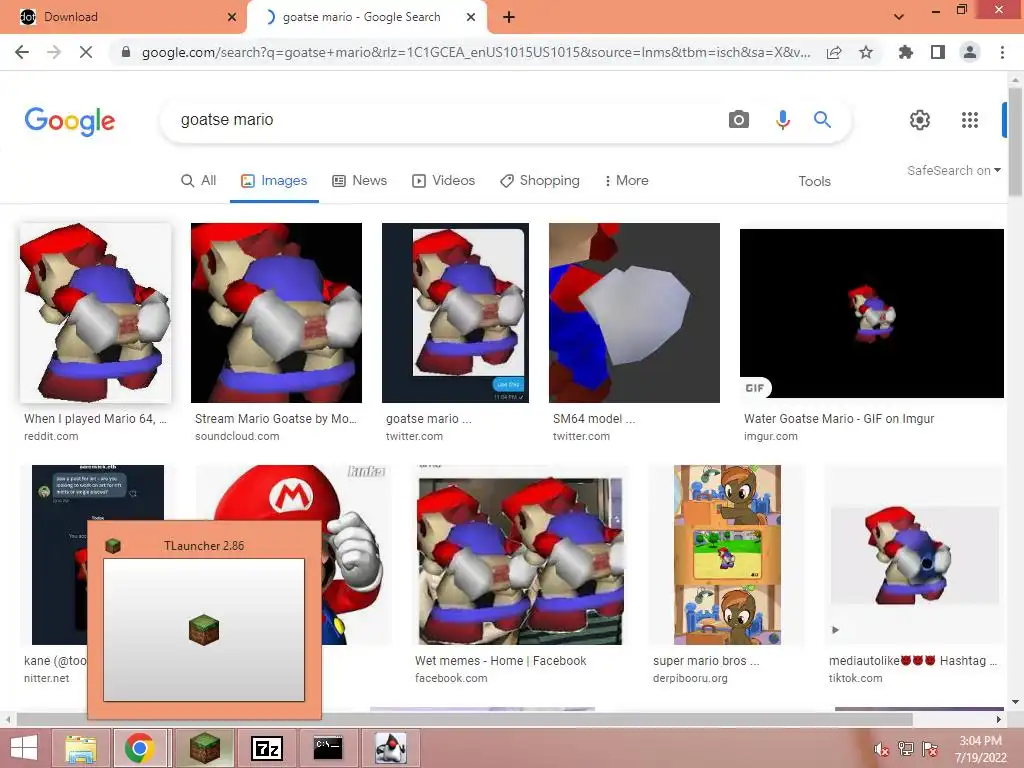Switch to the Download browser tab

(x=123, y=18)
